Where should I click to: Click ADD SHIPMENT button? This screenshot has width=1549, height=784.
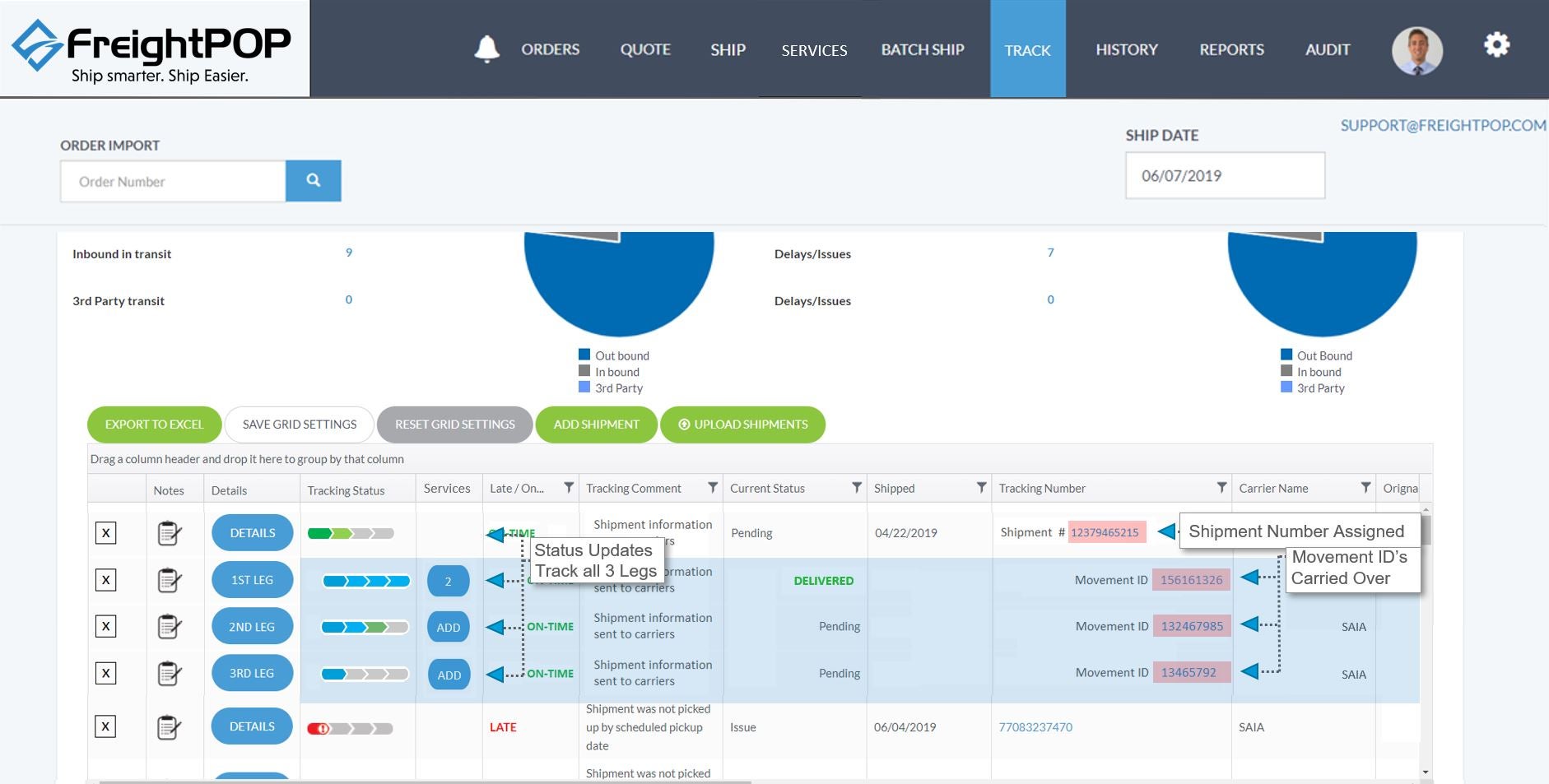click(596, 424)
